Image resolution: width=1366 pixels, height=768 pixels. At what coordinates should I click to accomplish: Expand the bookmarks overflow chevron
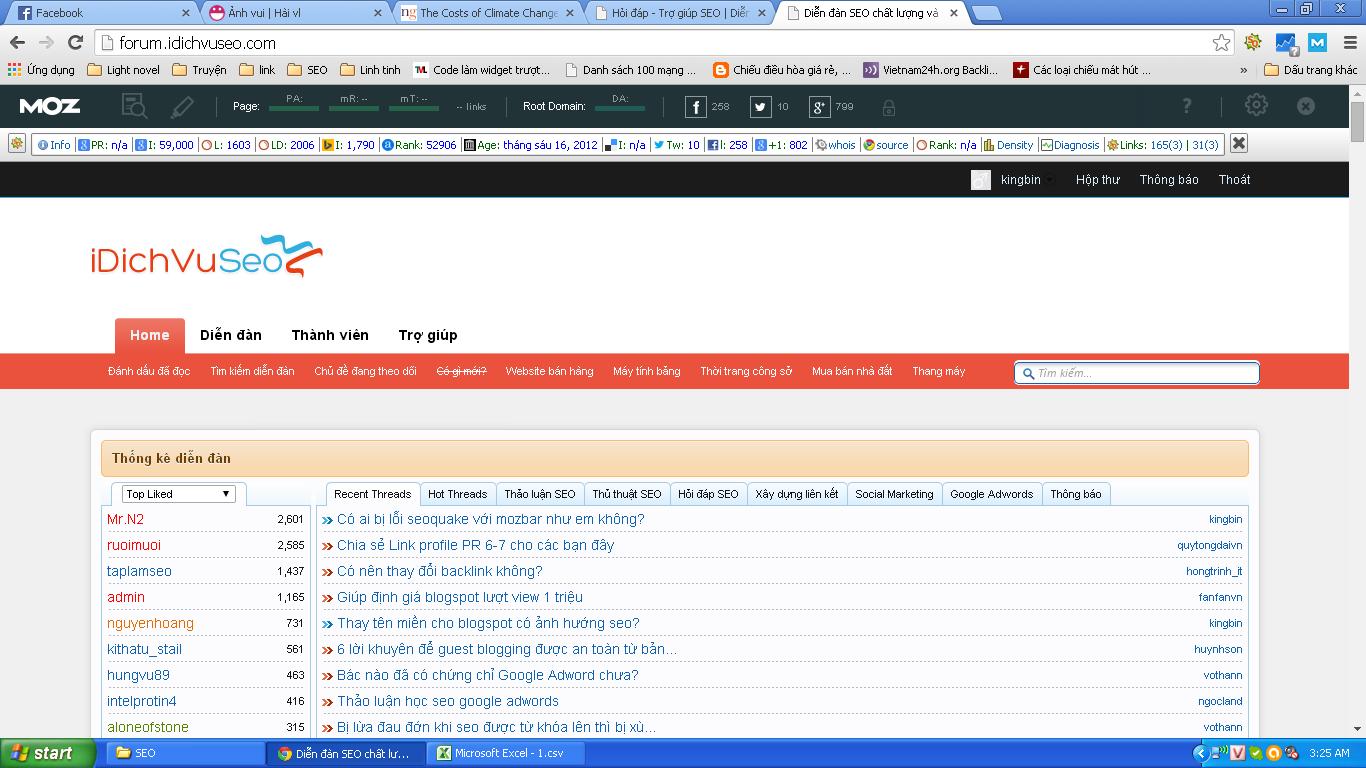1243,70
